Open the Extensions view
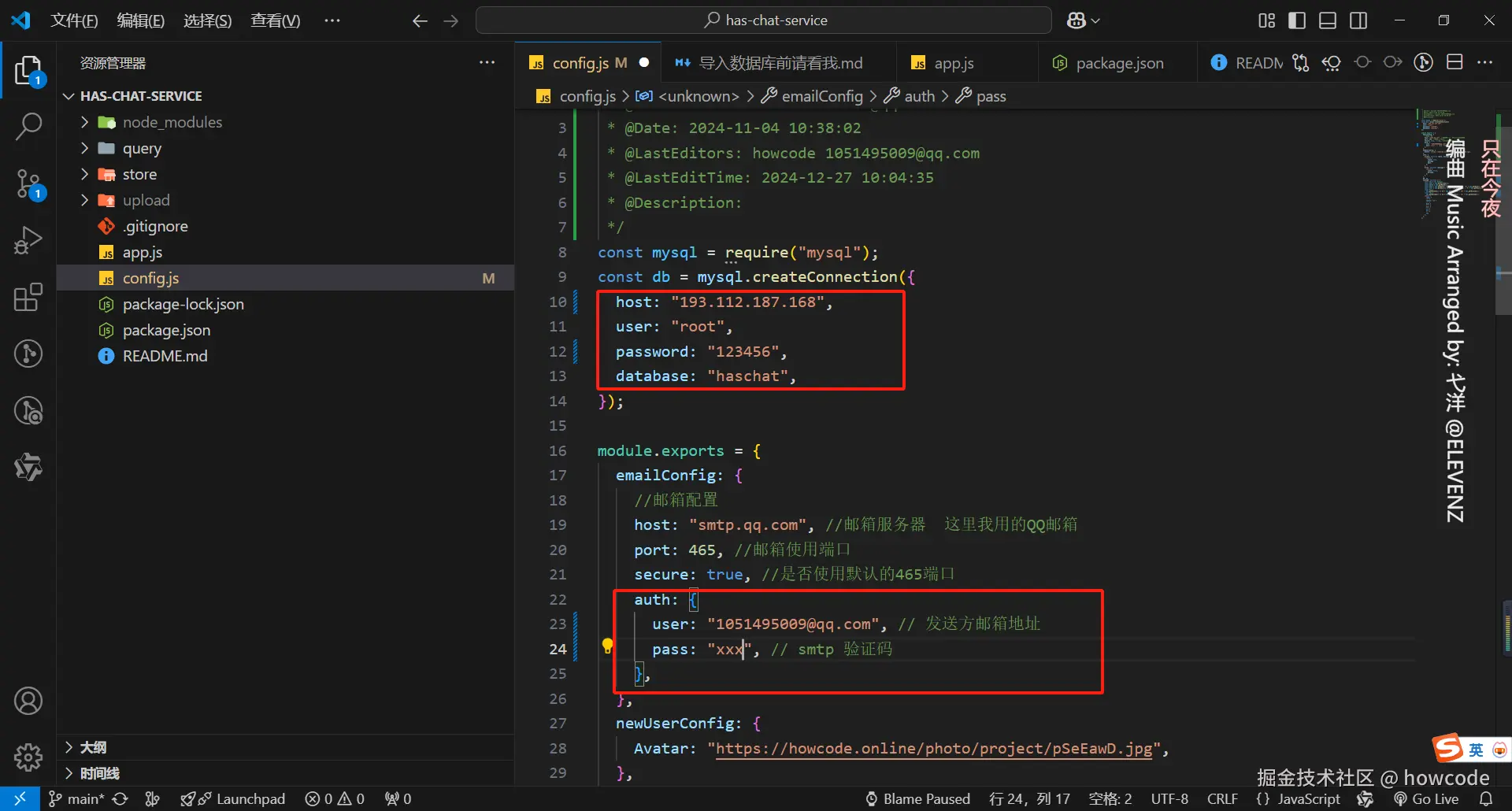 click(28, 297)
